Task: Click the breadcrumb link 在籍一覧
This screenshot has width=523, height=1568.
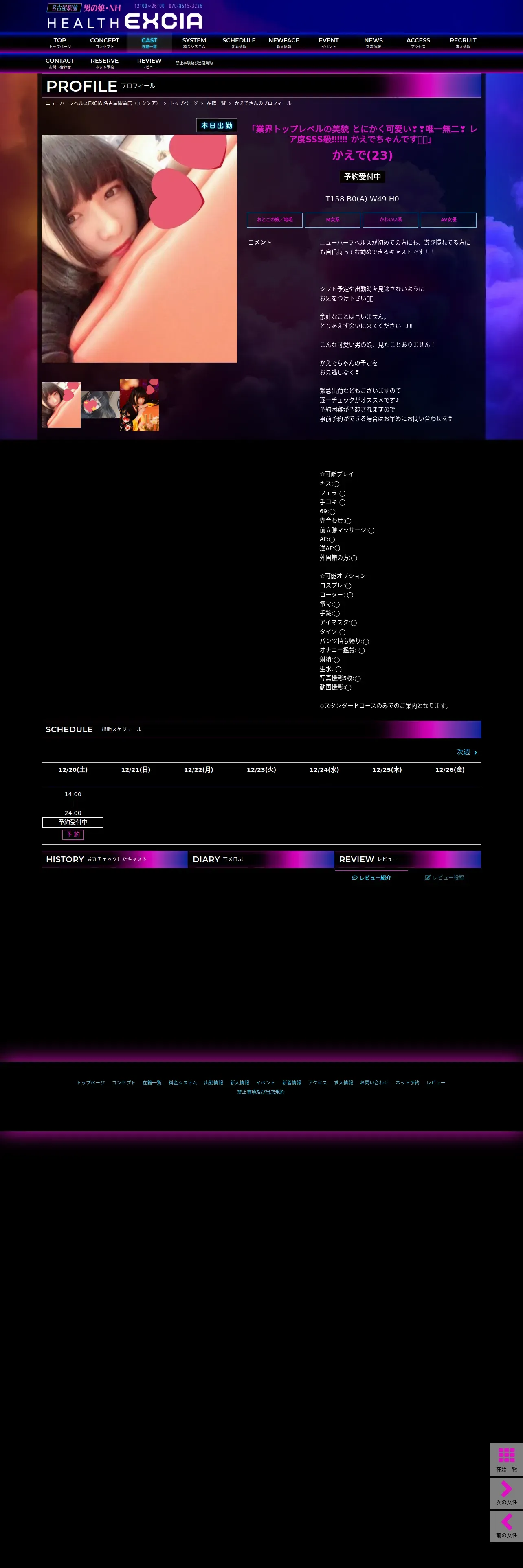Action: [x=216, y=103]
